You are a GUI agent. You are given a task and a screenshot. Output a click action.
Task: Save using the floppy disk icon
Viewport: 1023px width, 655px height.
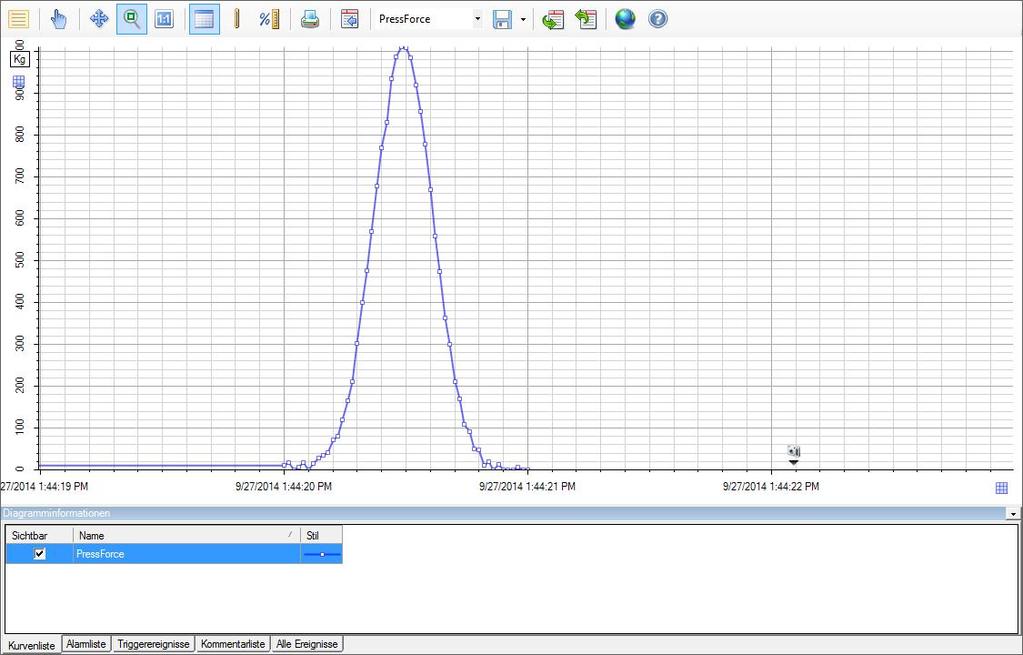click(x=502, y=19)
